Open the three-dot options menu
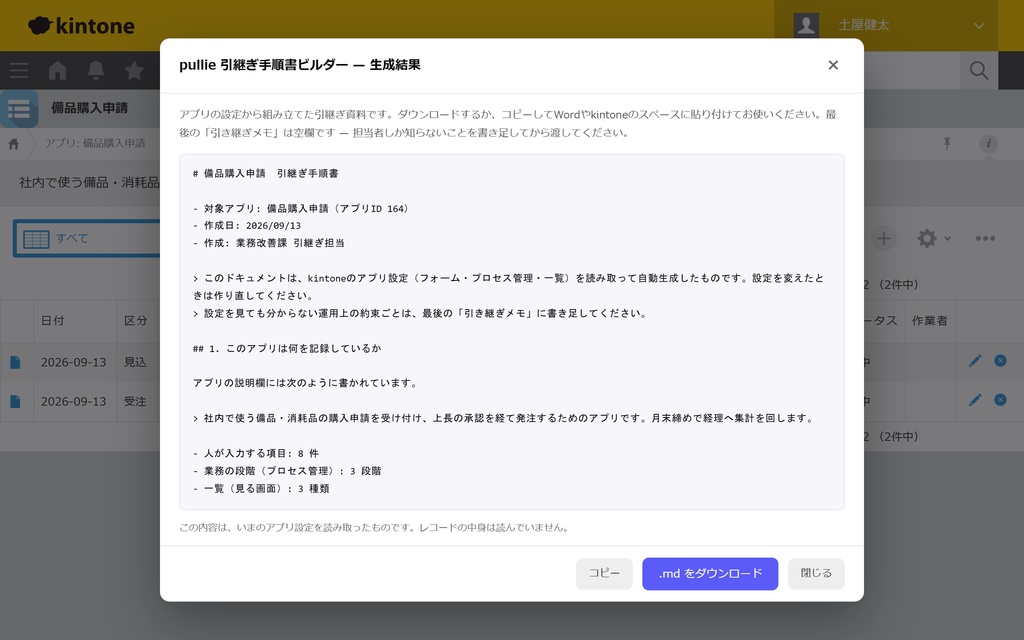 [985, 238]
